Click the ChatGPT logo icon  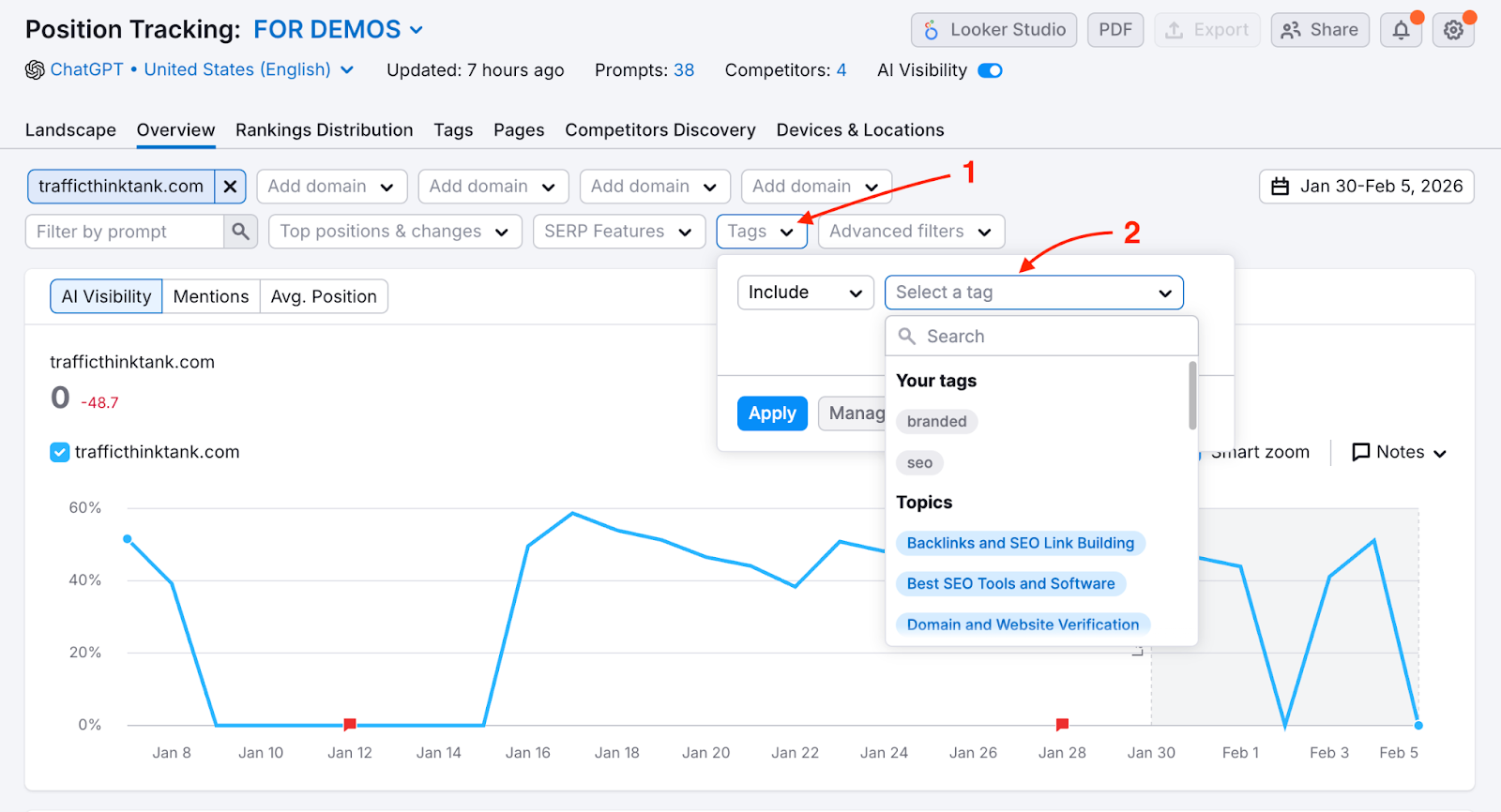point(35,70)
